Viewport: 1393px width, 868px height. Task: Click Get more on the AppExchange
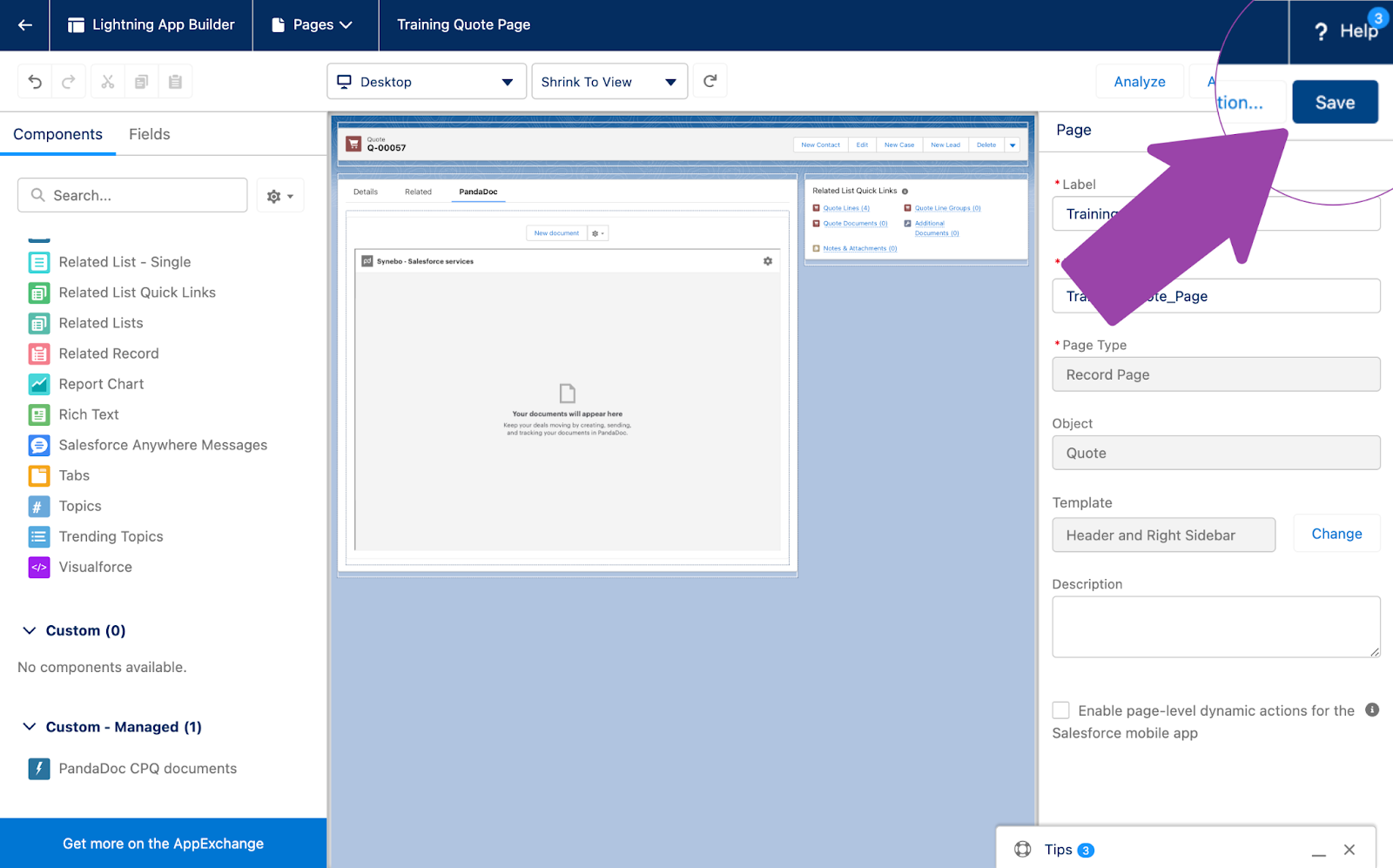point(164,844)
